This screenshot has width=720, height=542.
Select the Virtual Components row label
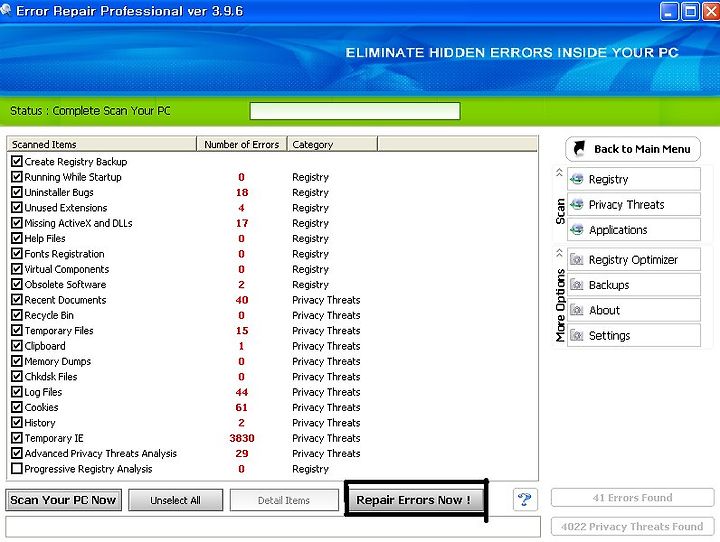67,269
